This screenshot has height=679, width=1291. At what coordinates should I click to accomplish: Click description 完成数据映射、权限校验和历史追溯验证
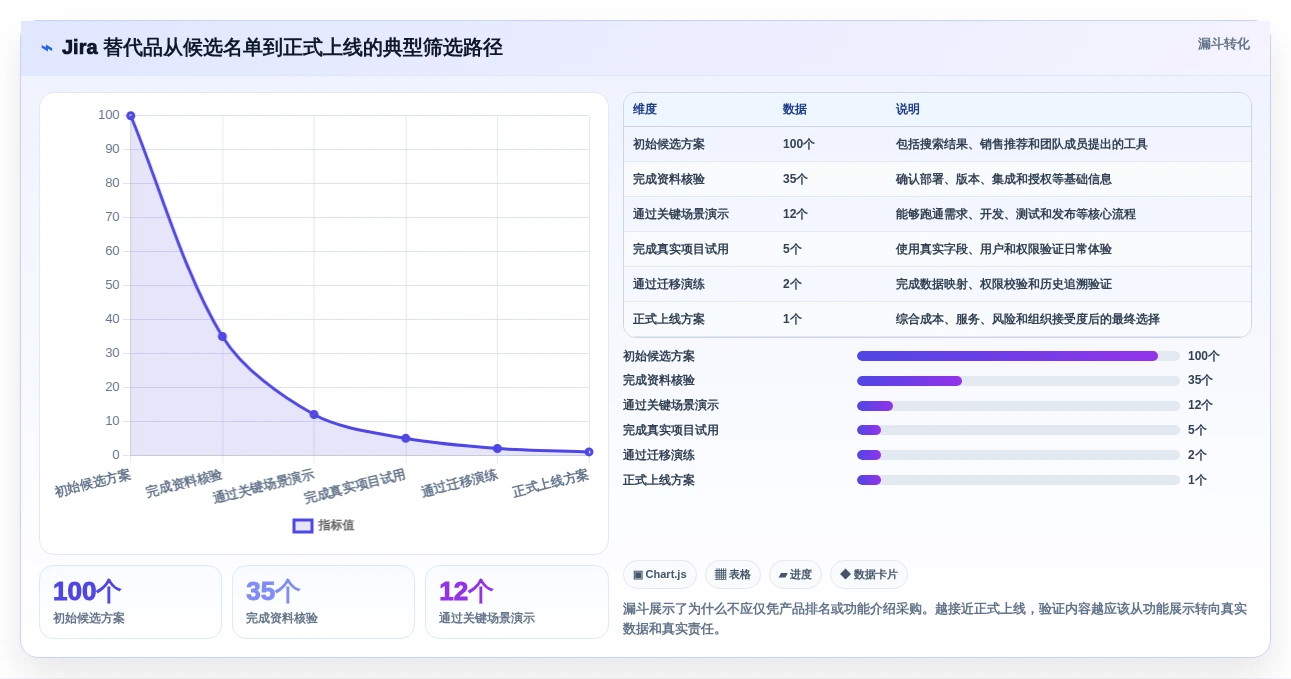click(1004, 284)
